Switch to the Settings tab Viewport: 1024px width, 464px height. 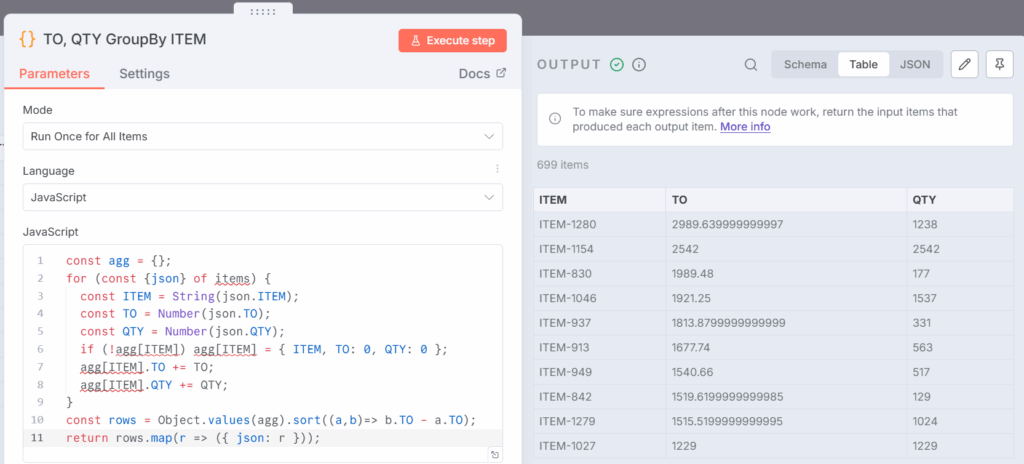[144, 74]
